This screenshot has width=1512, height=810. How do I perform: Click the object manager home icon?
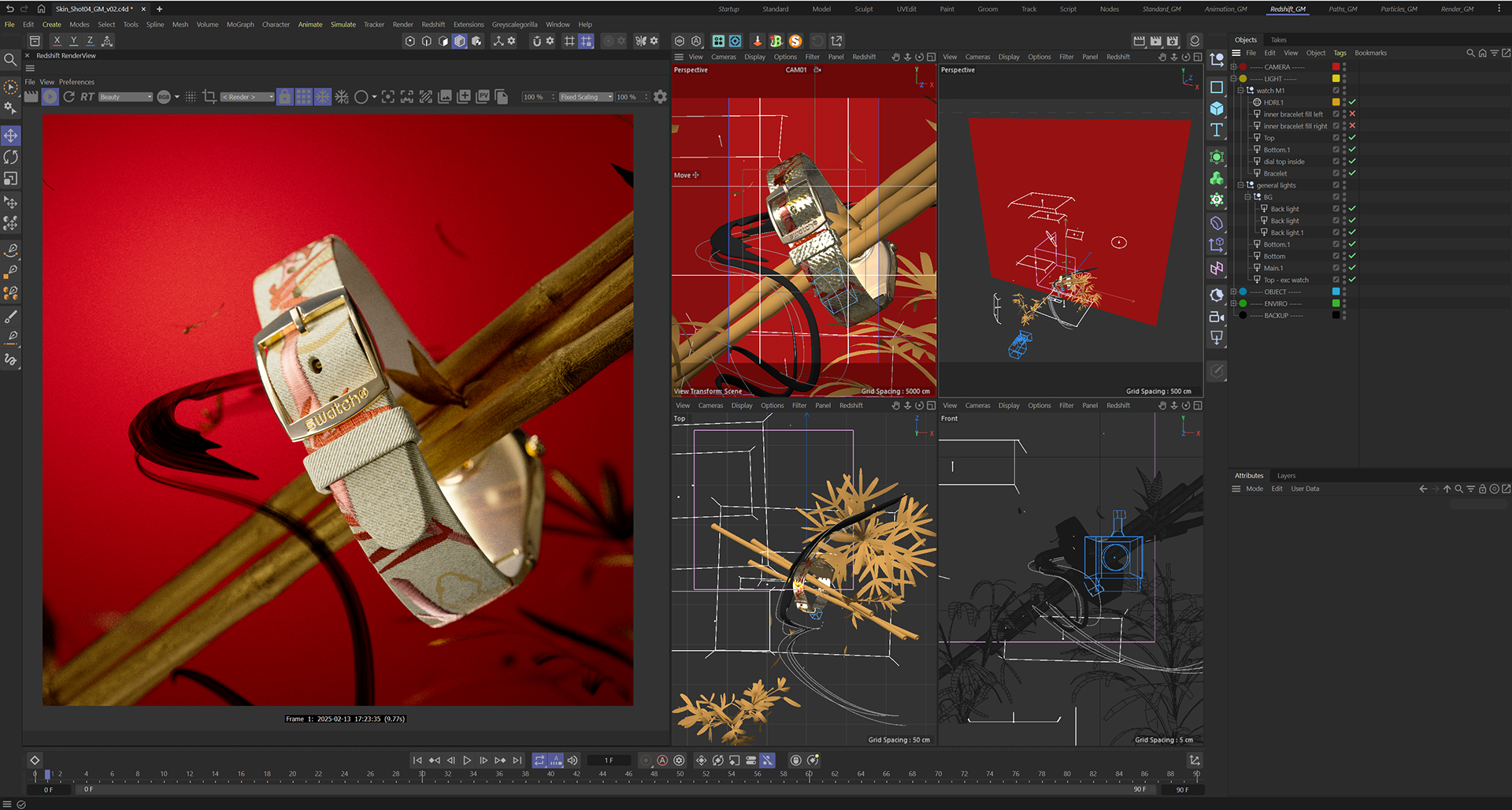tap(1482, 53)
